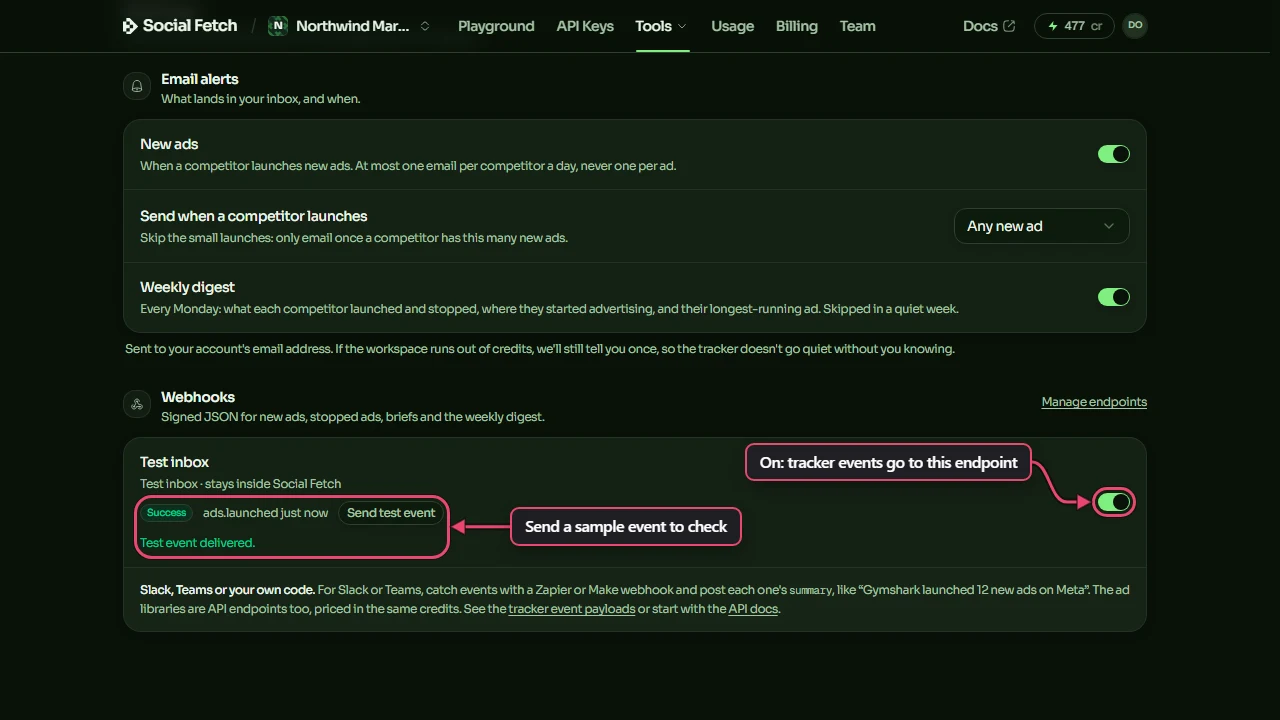The height and width of the screenshot is (720, 1280).
Task: Go to Team page
Action: (857, 26)
